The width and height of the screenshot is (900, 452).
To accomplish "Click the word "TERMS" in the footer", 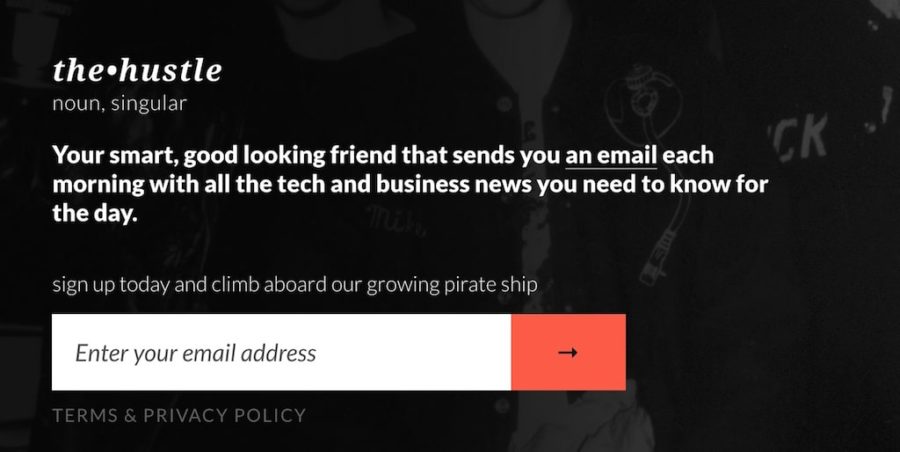I will tap(84, 415).
